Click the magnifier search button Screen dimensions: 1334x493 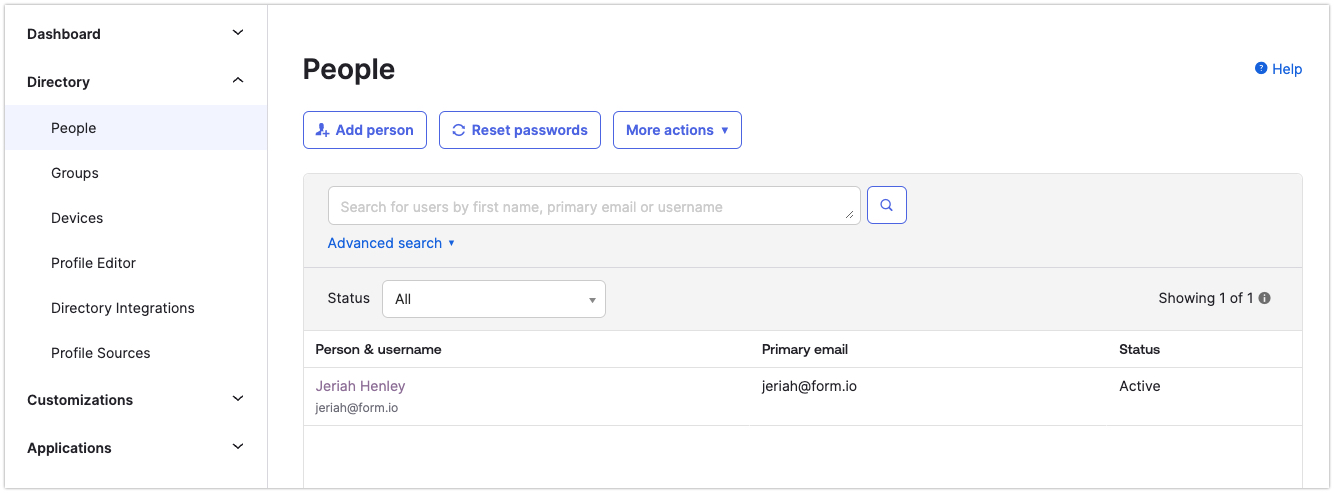click(x=886, y=205)
